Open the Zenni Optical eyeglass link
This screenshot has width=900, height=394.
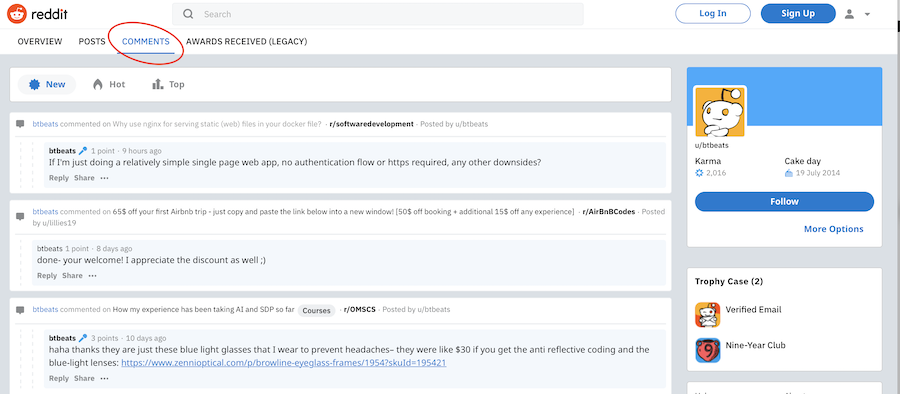(x=284, y=363)
